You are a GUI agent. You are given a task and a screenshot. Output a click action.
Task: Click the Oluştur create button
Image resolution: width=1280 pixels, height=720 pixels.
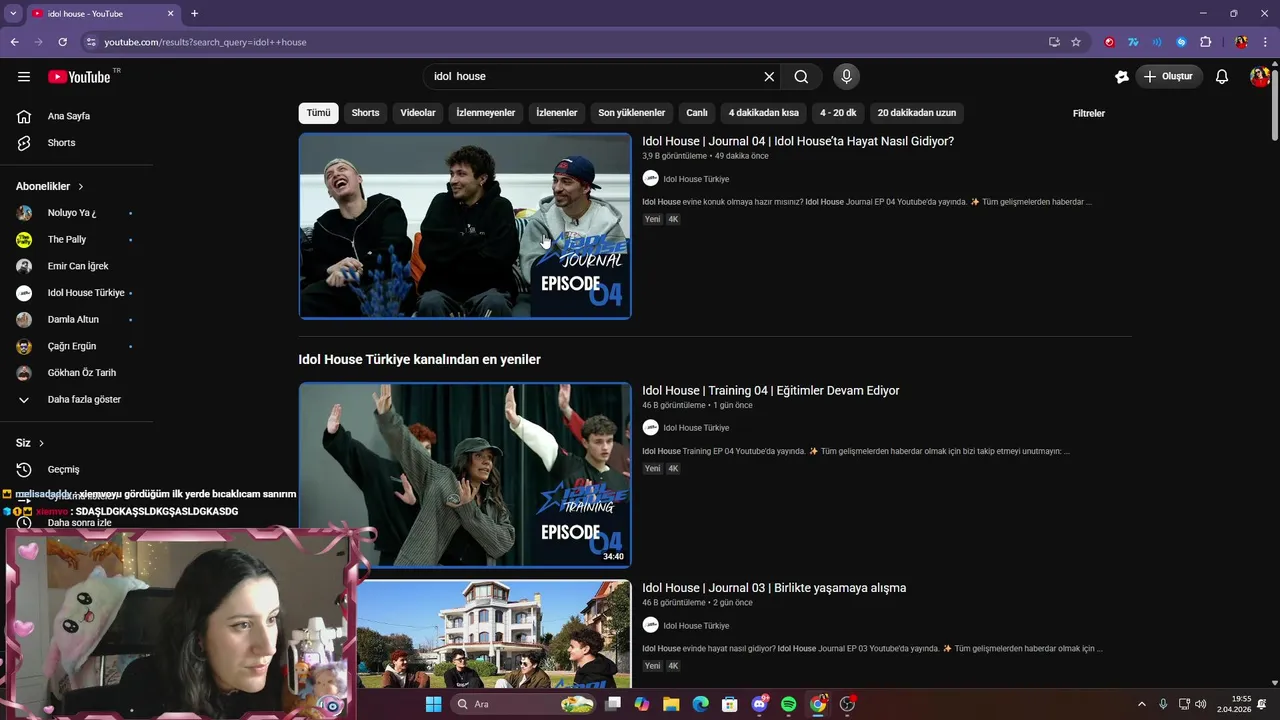click(1169, 77)
